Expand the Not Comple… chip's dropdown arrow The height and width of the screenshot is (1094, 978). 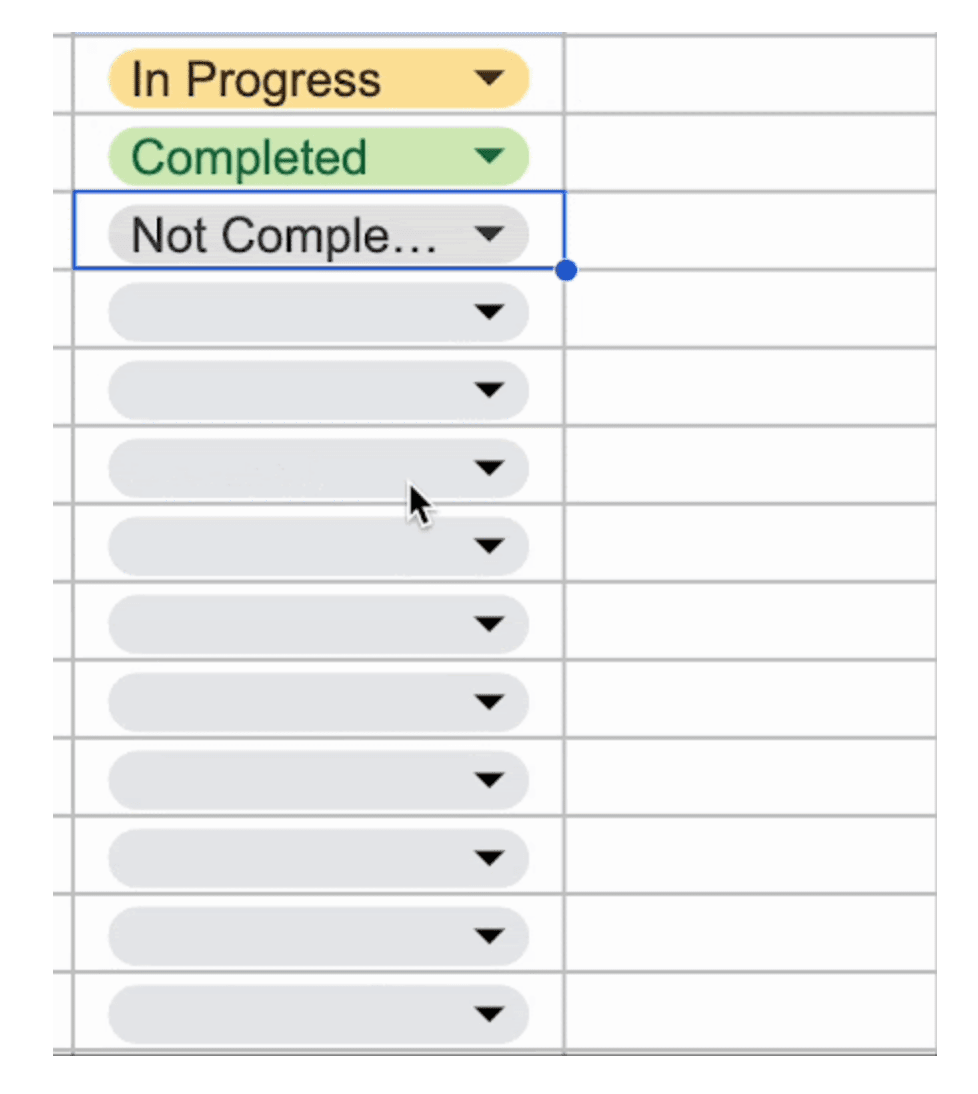point(488,233)
